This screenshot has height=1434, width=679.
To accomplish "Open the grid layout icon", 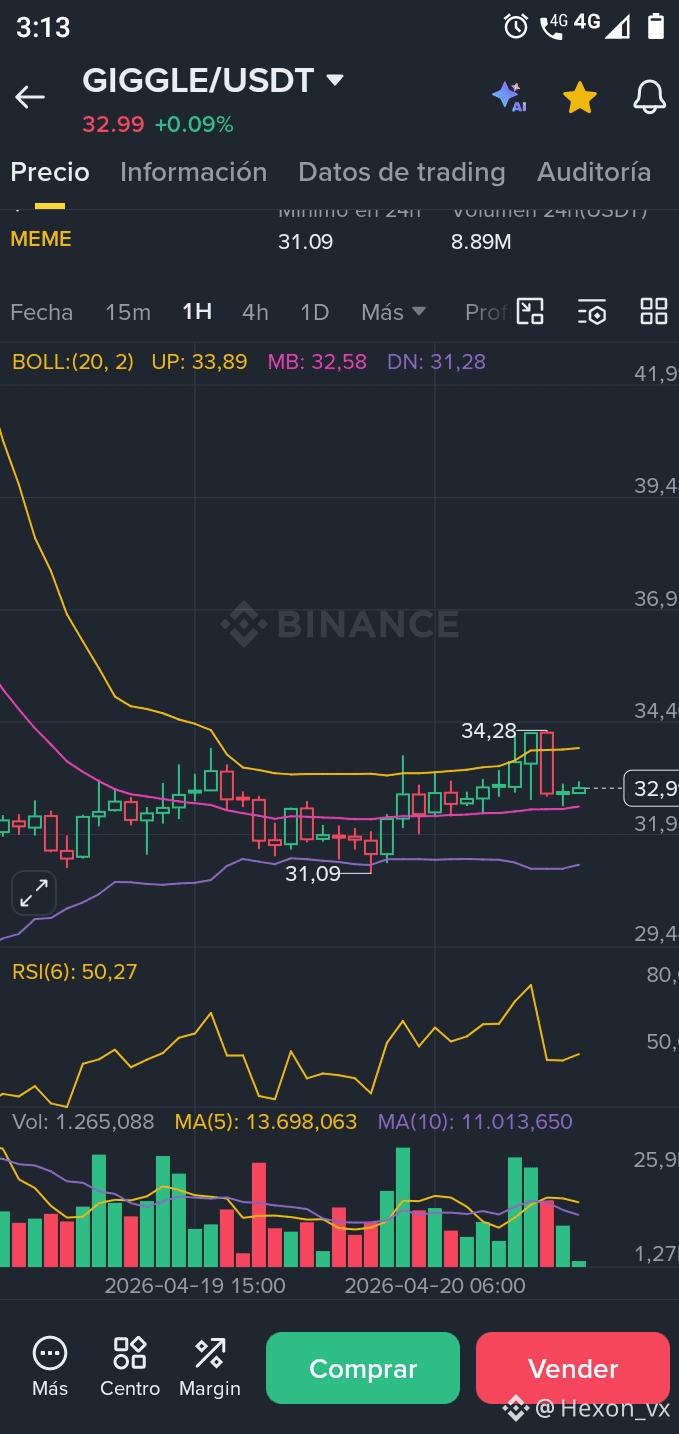I will (x=654, y=312).
